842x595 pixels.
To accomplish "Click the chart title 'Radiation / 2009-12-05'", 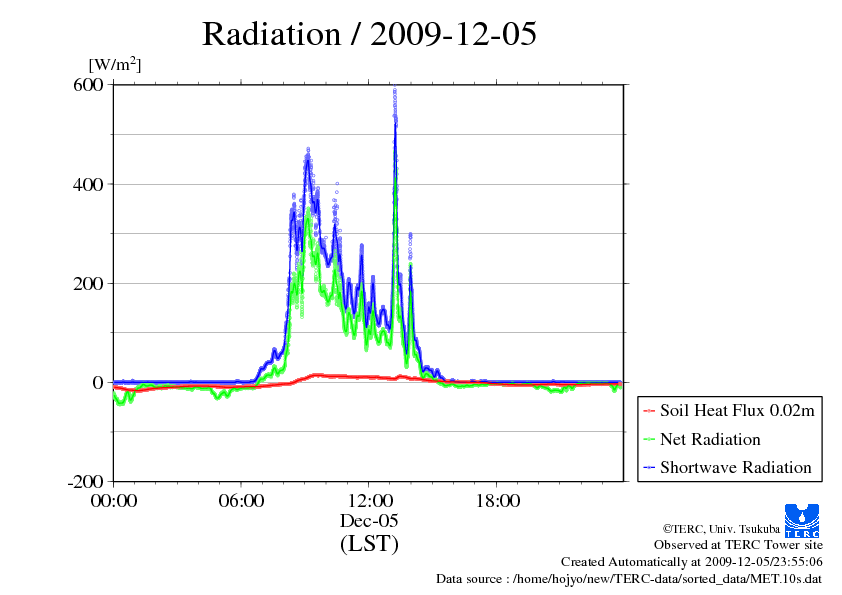I will tap(369, 34).
